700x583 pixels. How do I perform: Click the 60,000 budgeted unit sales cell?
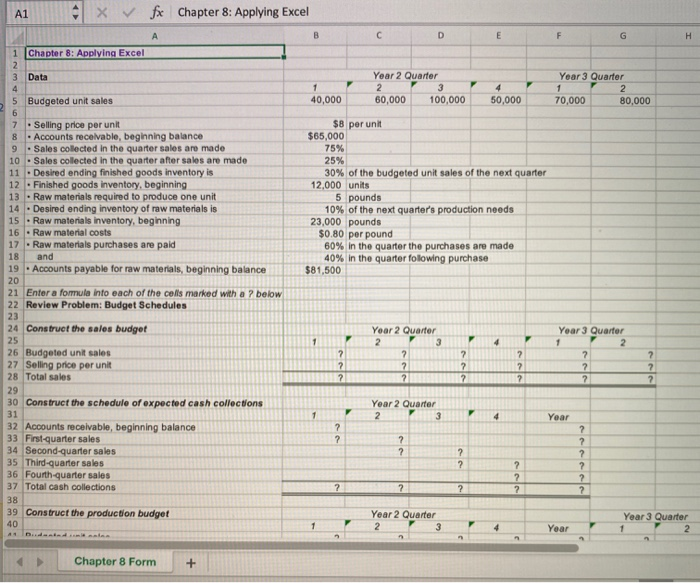pos(379,100)
